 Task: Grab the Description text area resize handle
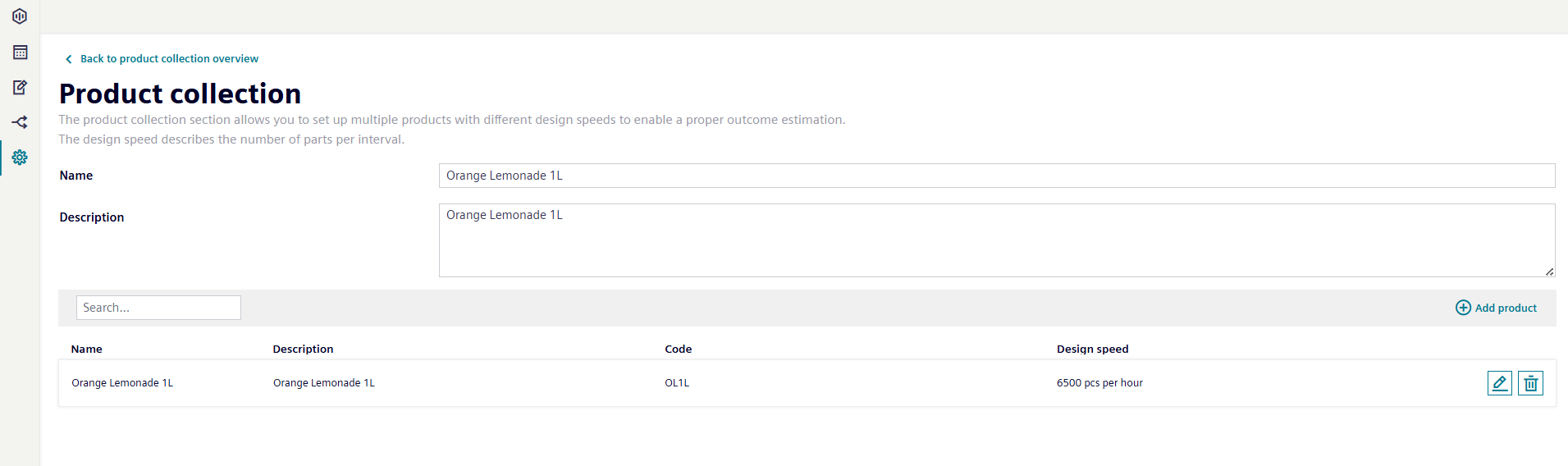click(x=1549, y=272)
